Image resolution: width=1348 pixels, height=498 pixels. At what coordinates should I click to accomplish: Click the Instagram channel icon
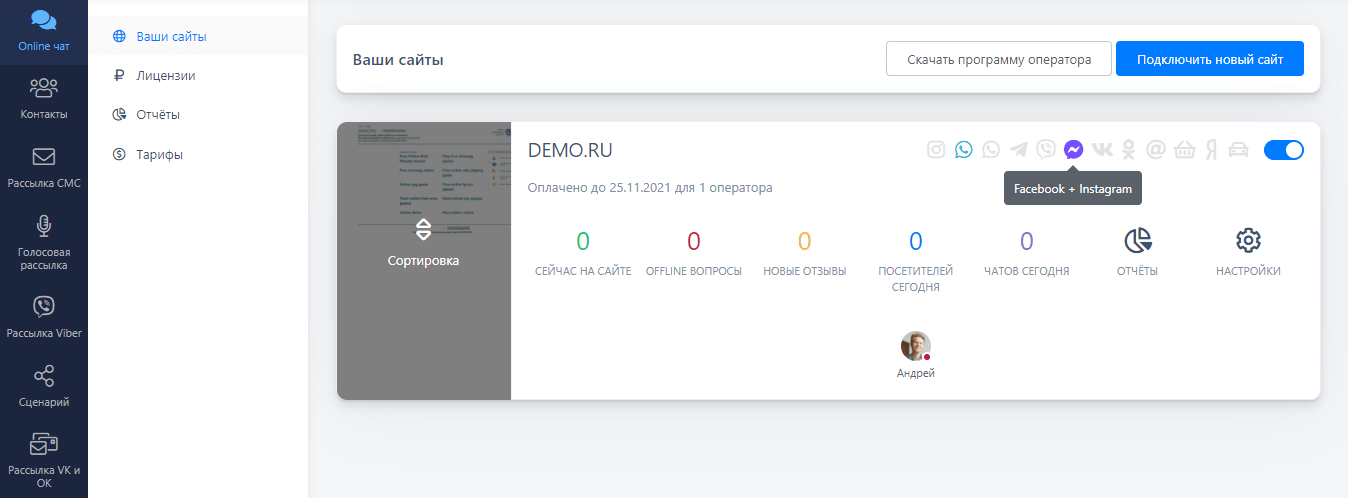[936, 150]
